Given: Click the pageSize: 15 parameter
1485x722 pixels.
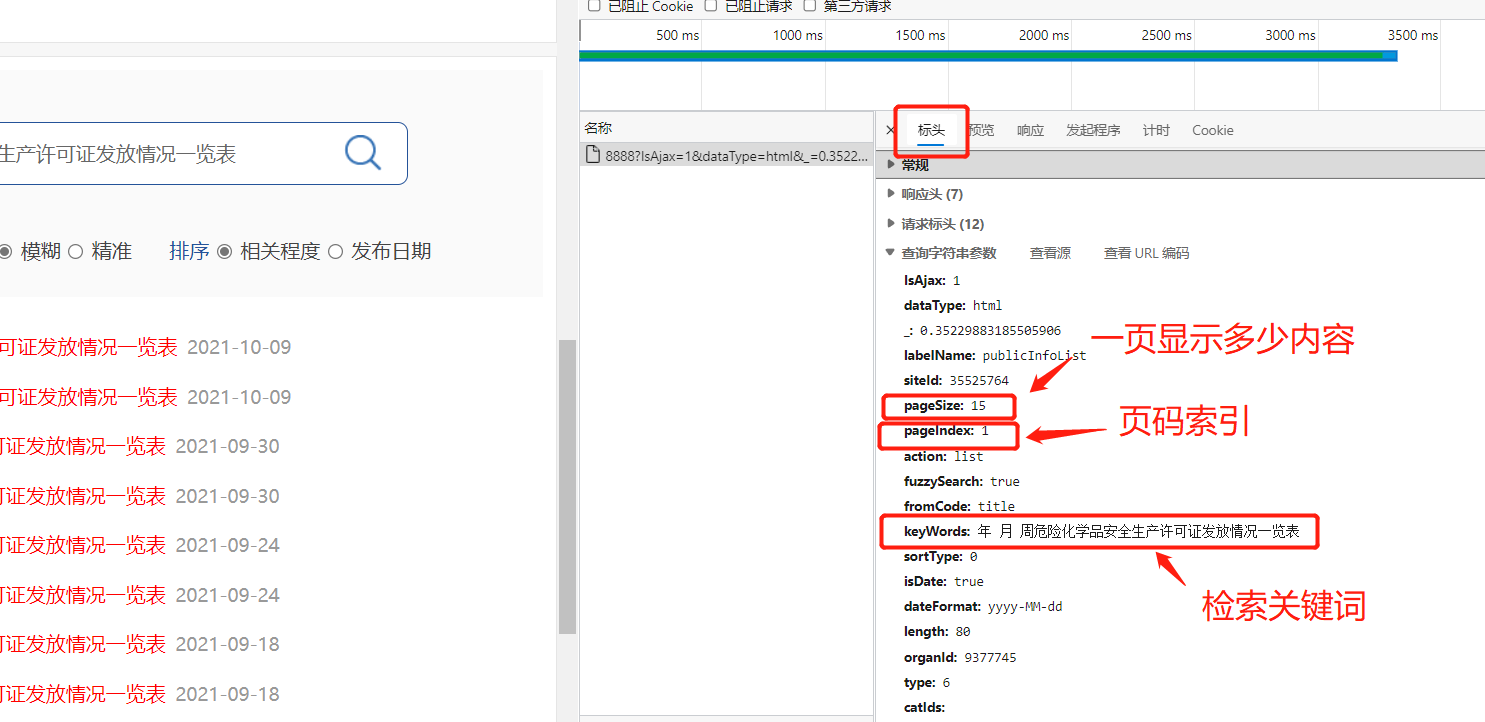Looking at the screenshot, I should coord(945,405).
